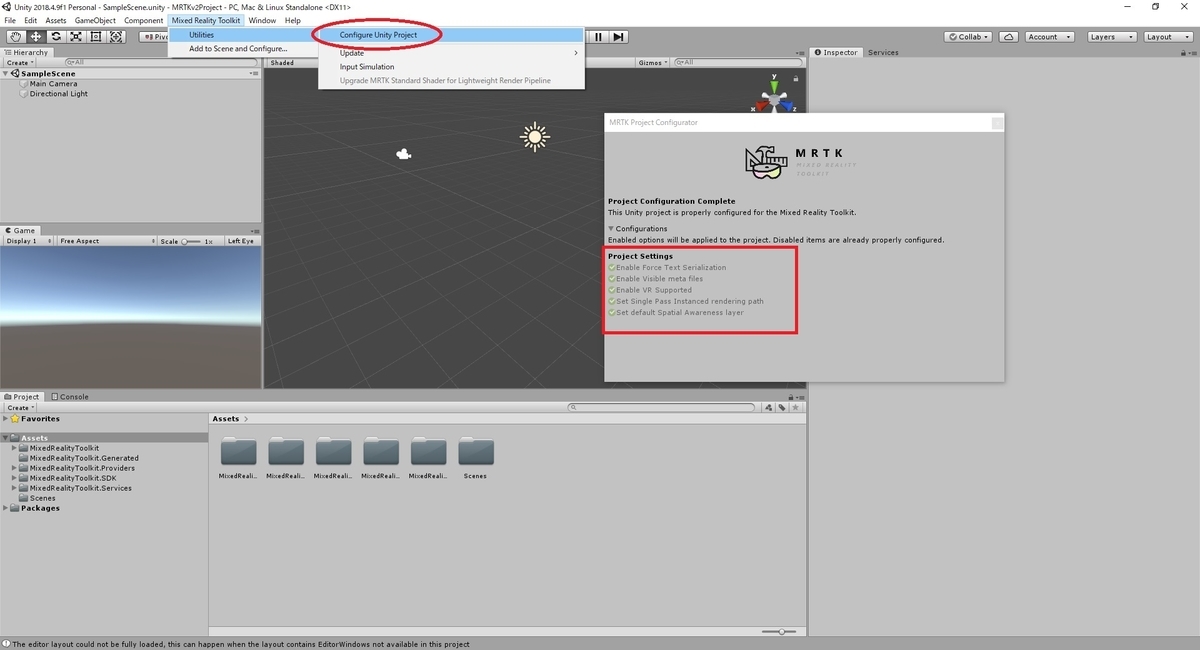Open the Free Aspect dropdown
This screenshot has width=1200, height=650.
click(106, 241)
